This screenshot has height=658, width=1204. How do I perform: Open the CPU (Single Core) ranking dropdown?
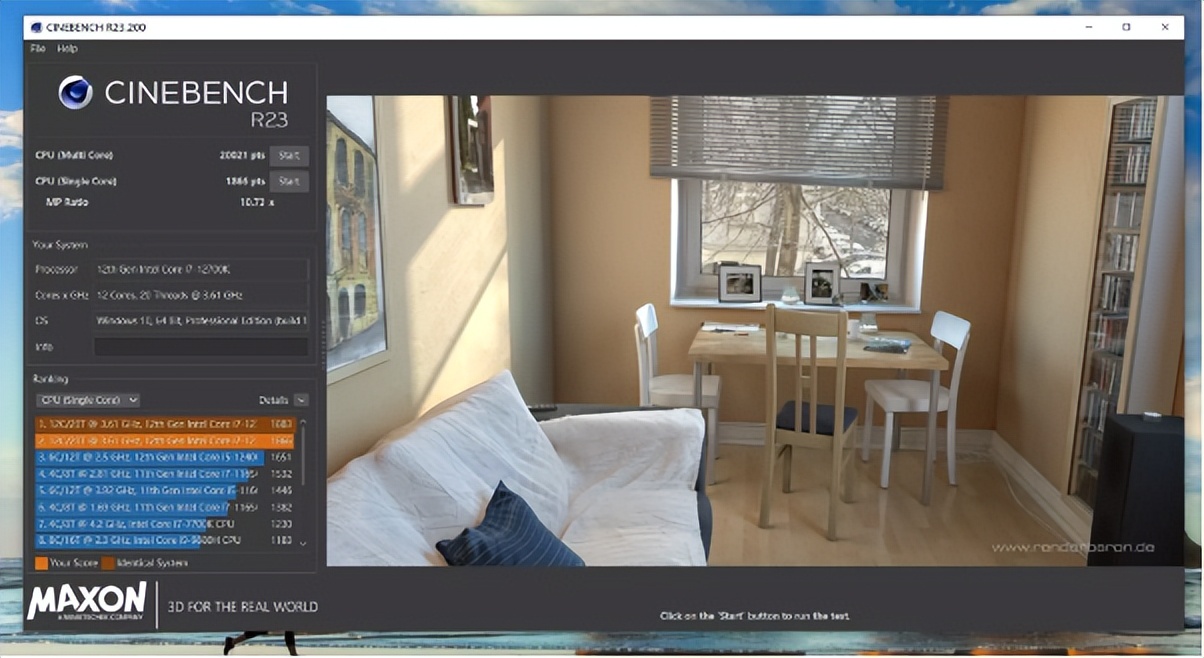coord(87,400)
